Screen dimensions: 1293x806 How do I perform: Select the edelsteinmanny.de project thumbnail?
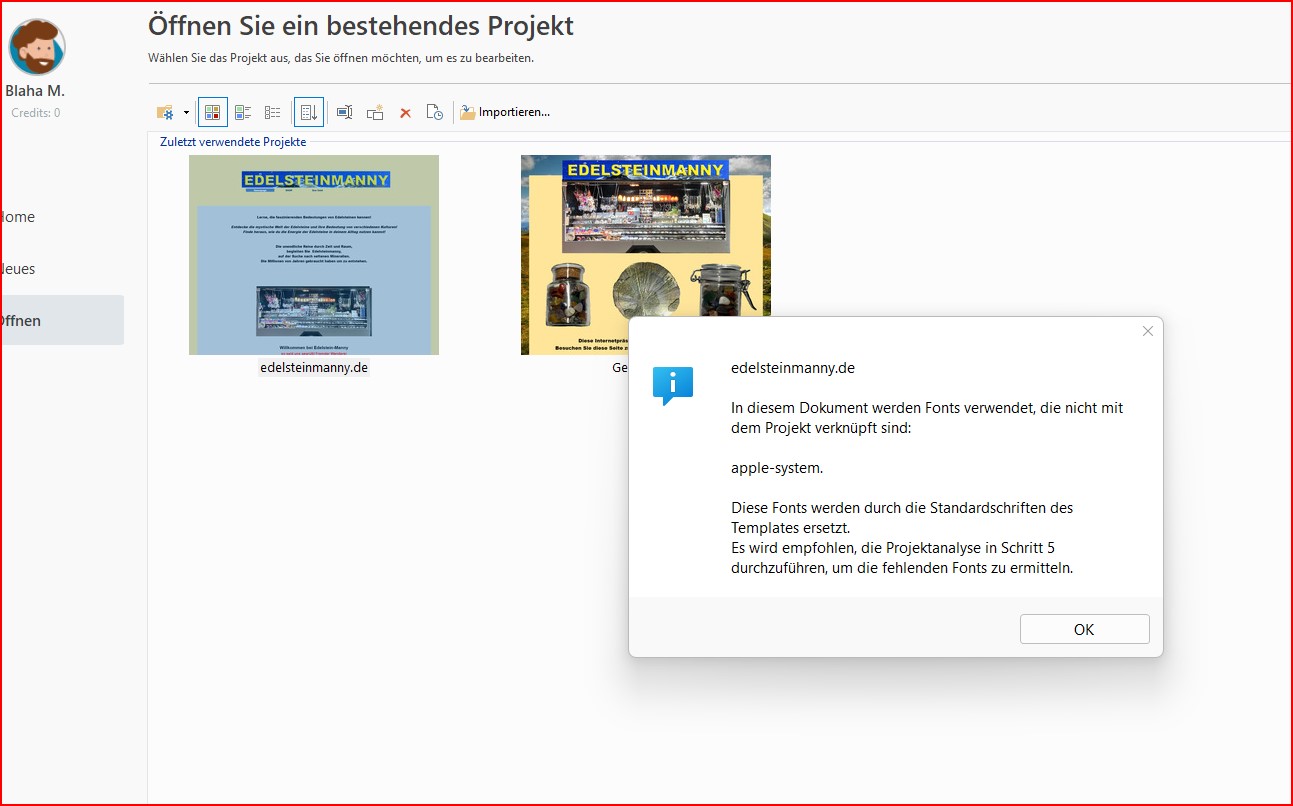tap(314, 255)
